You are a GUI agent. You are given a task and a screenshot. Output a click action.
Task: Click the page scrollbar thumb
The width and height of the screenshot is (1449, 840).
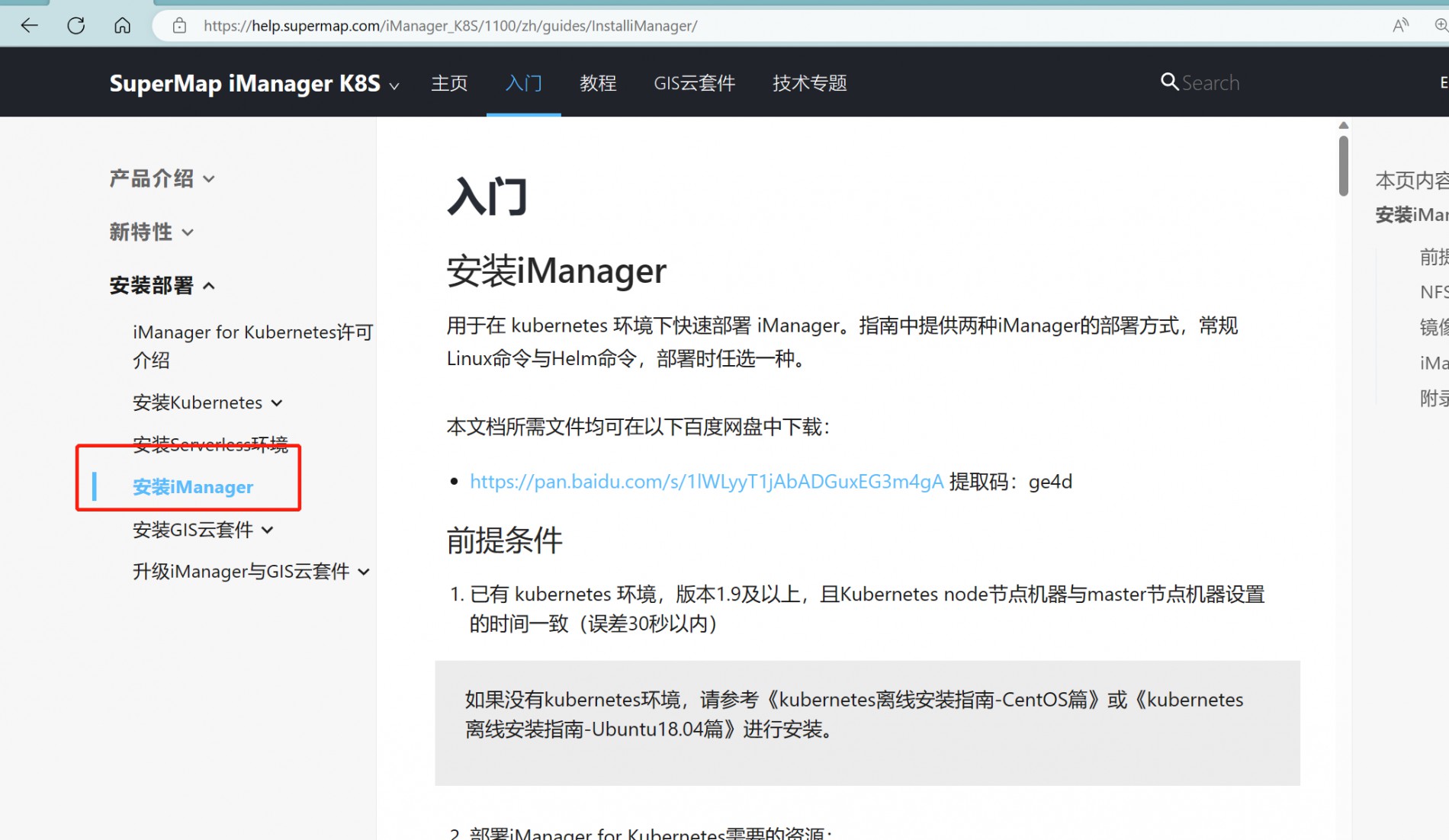[1343, 166]
